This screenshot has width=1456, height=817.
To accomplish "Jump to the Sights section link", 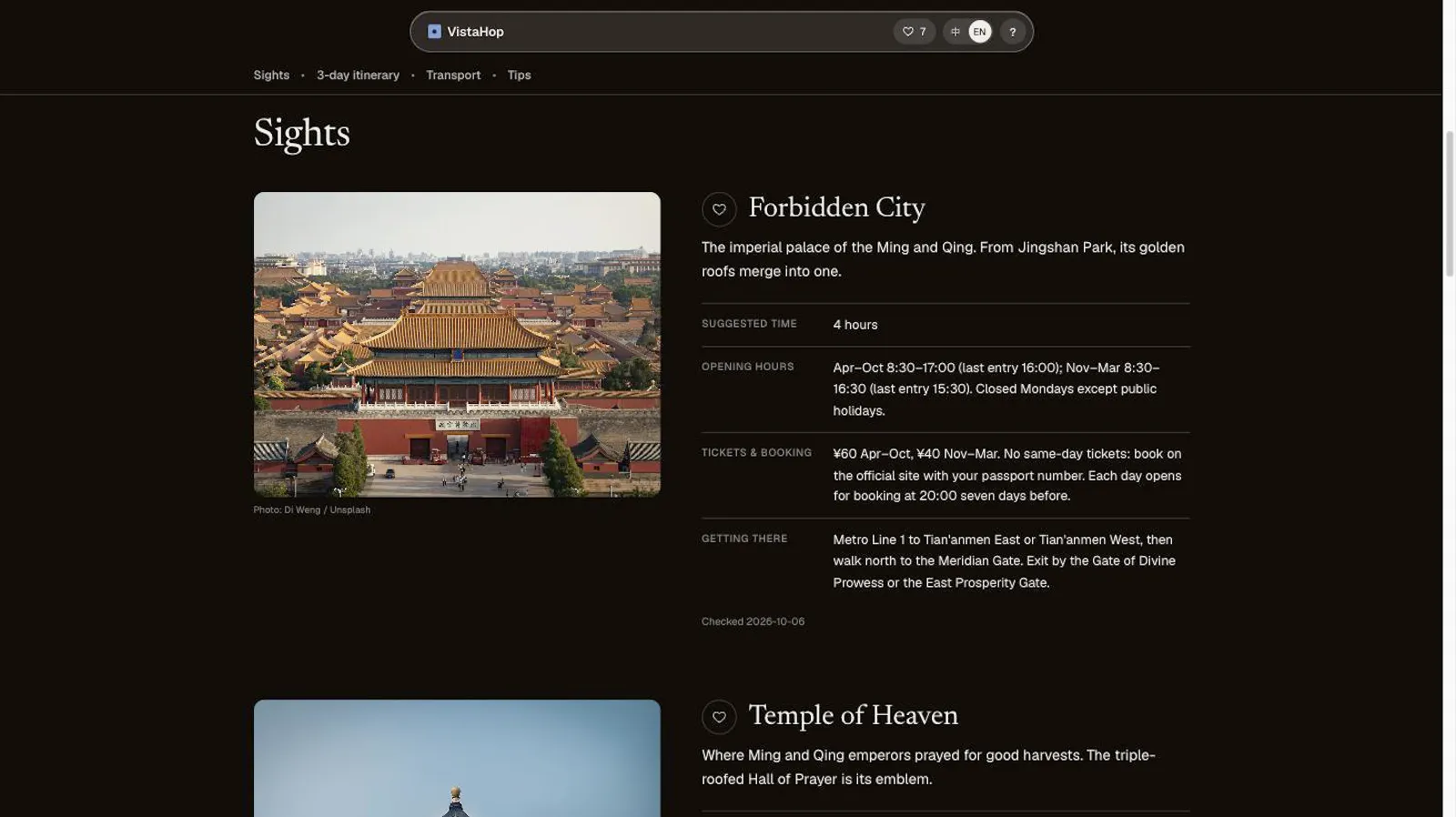I will [x=271, y=76].
